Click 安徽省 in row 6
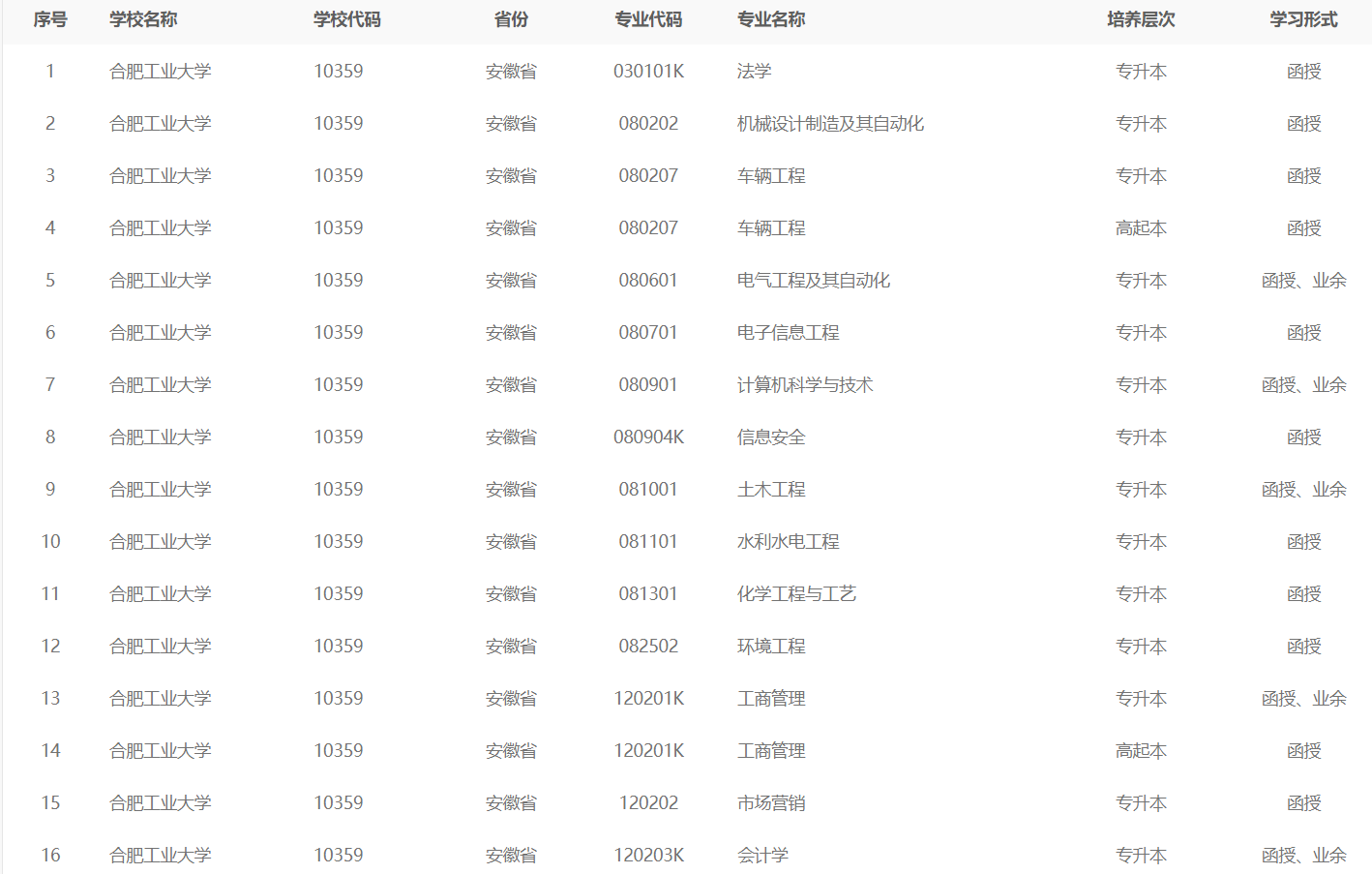Screen dimensions: 1372x874 (x=511, y=333)
